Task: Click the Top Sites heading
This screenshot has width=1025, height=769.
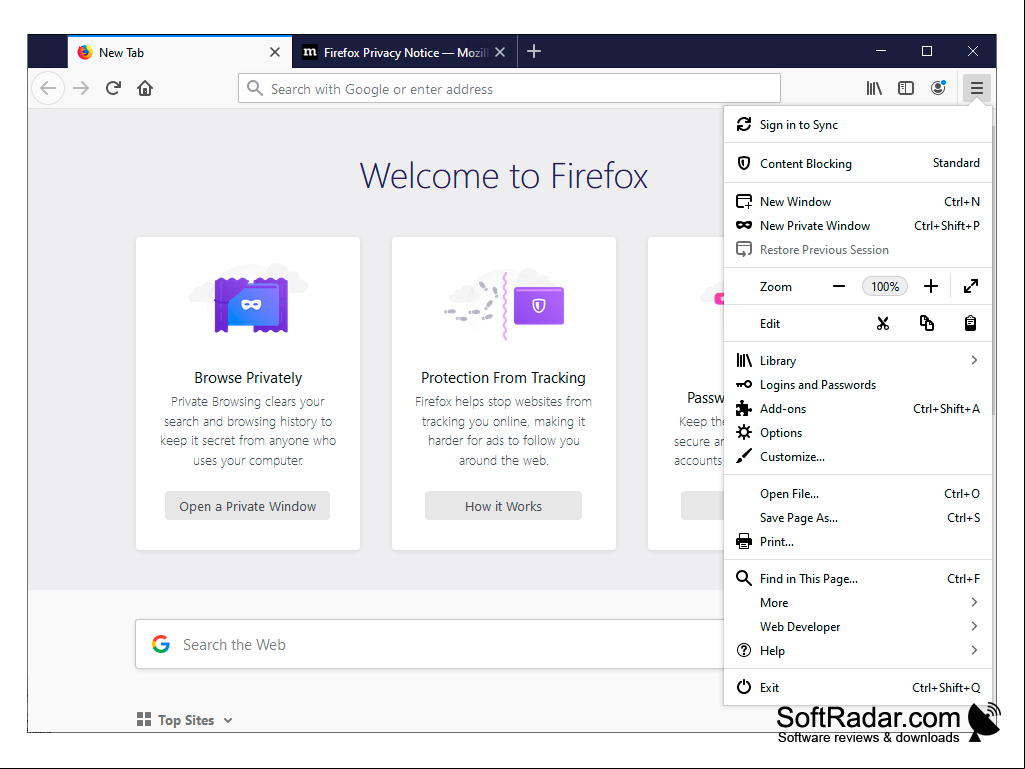Action: pyautogui.click(x=186, y=721)
